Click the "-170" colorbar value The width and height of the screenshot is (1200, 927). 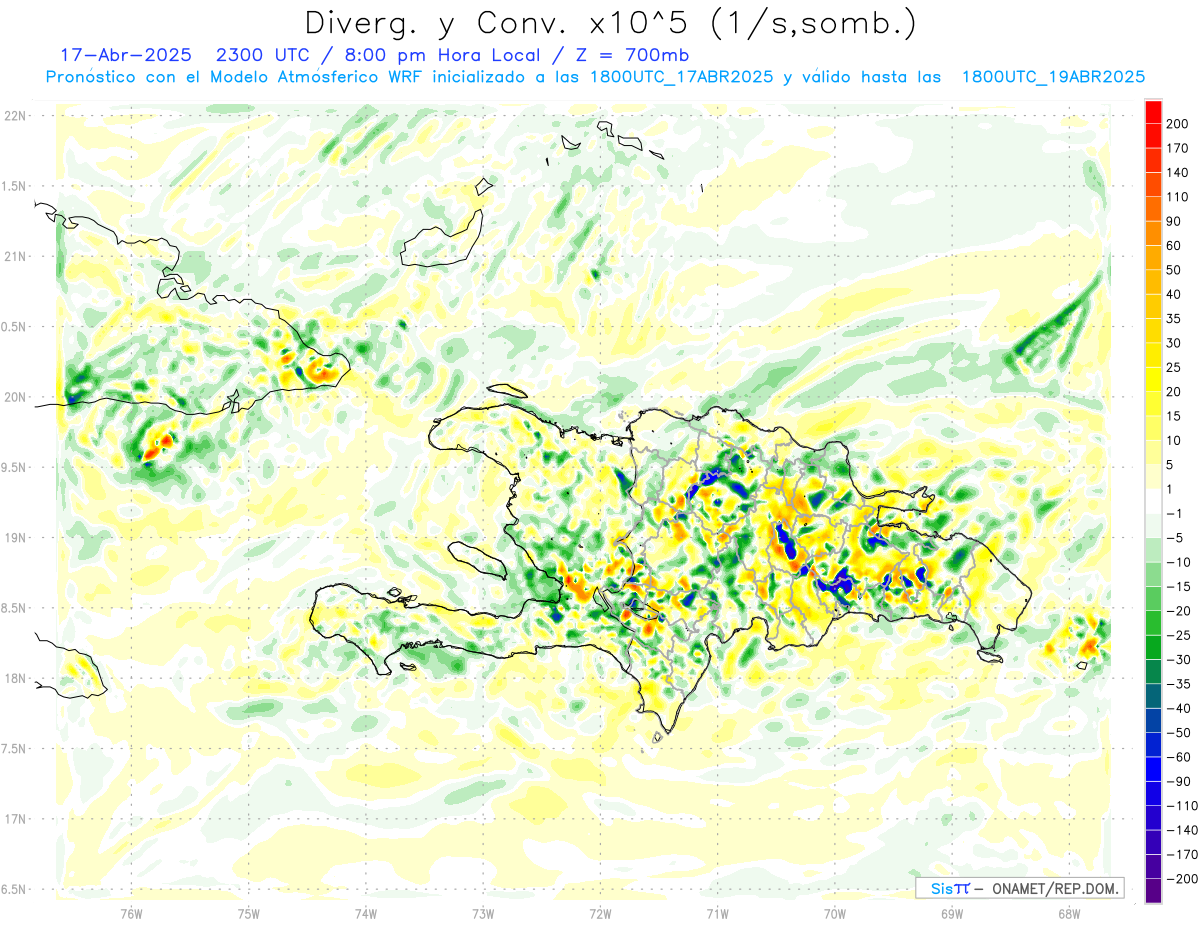(1182, 855)
